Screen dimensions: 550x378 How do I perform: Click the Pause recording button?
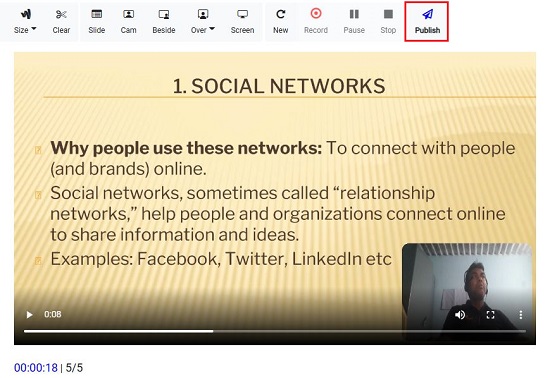click(354, 21)
